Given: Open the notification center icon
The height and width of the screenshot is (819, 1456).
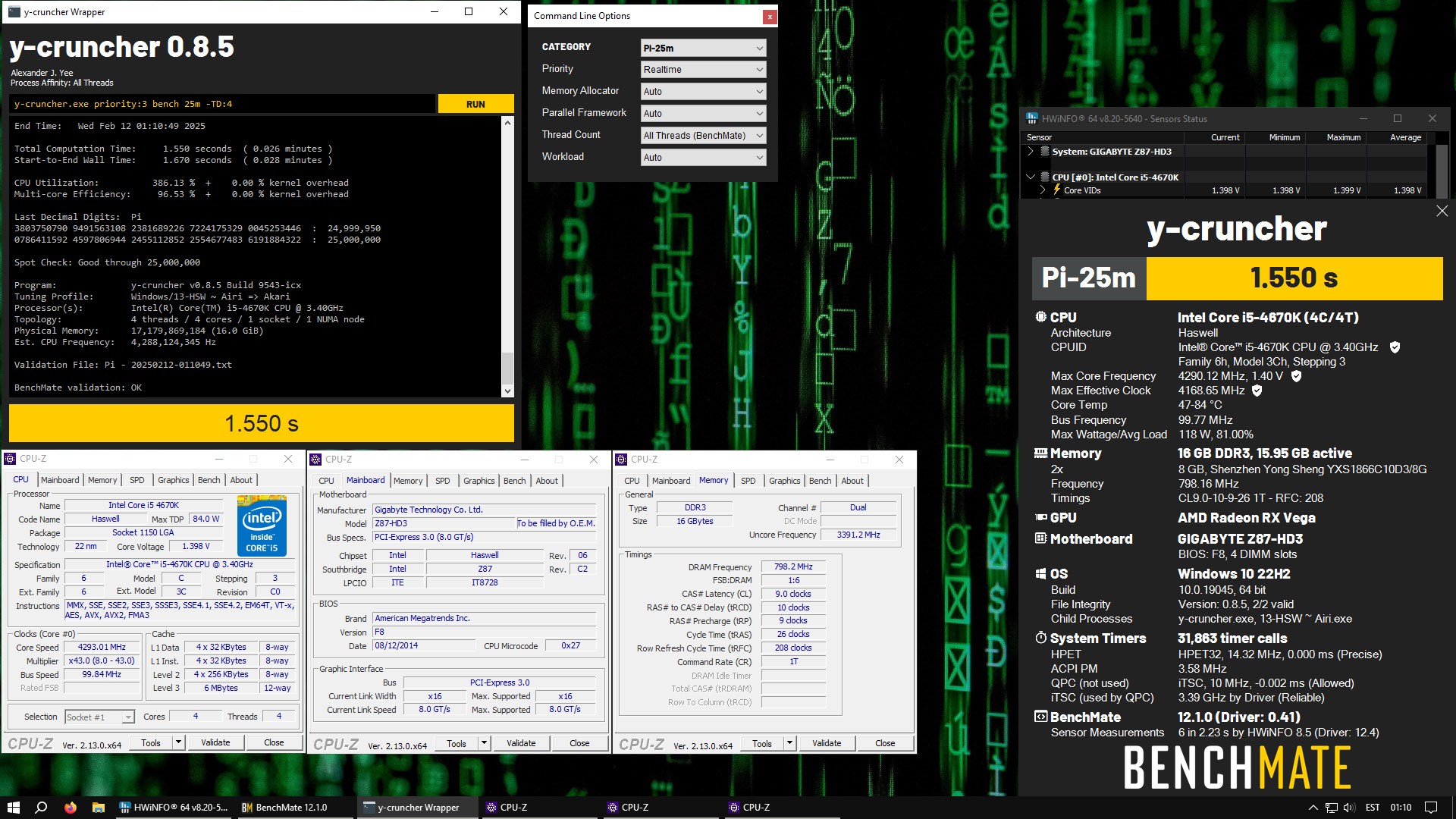Looking at the screenshot, I should tap(1431, 808).
